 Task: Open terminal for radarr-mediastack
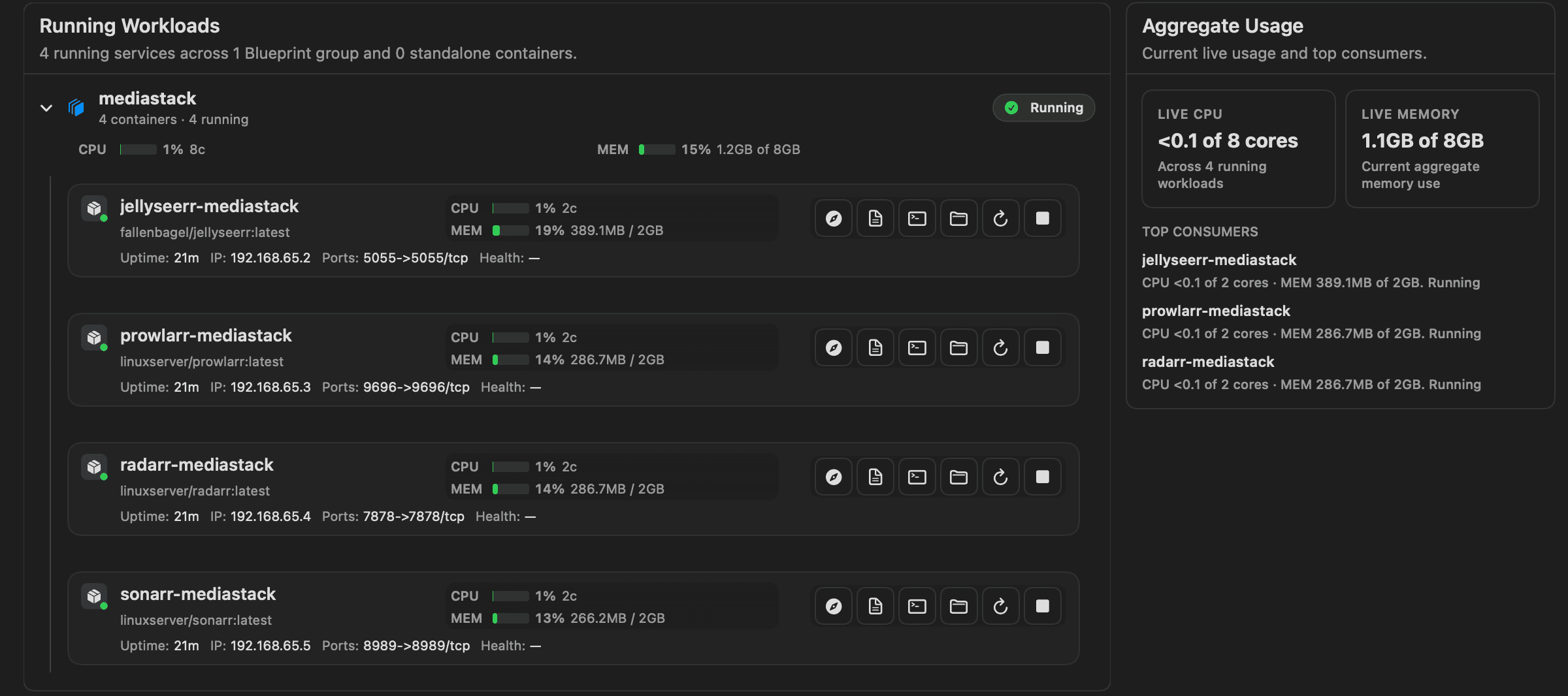coord(917,477)
